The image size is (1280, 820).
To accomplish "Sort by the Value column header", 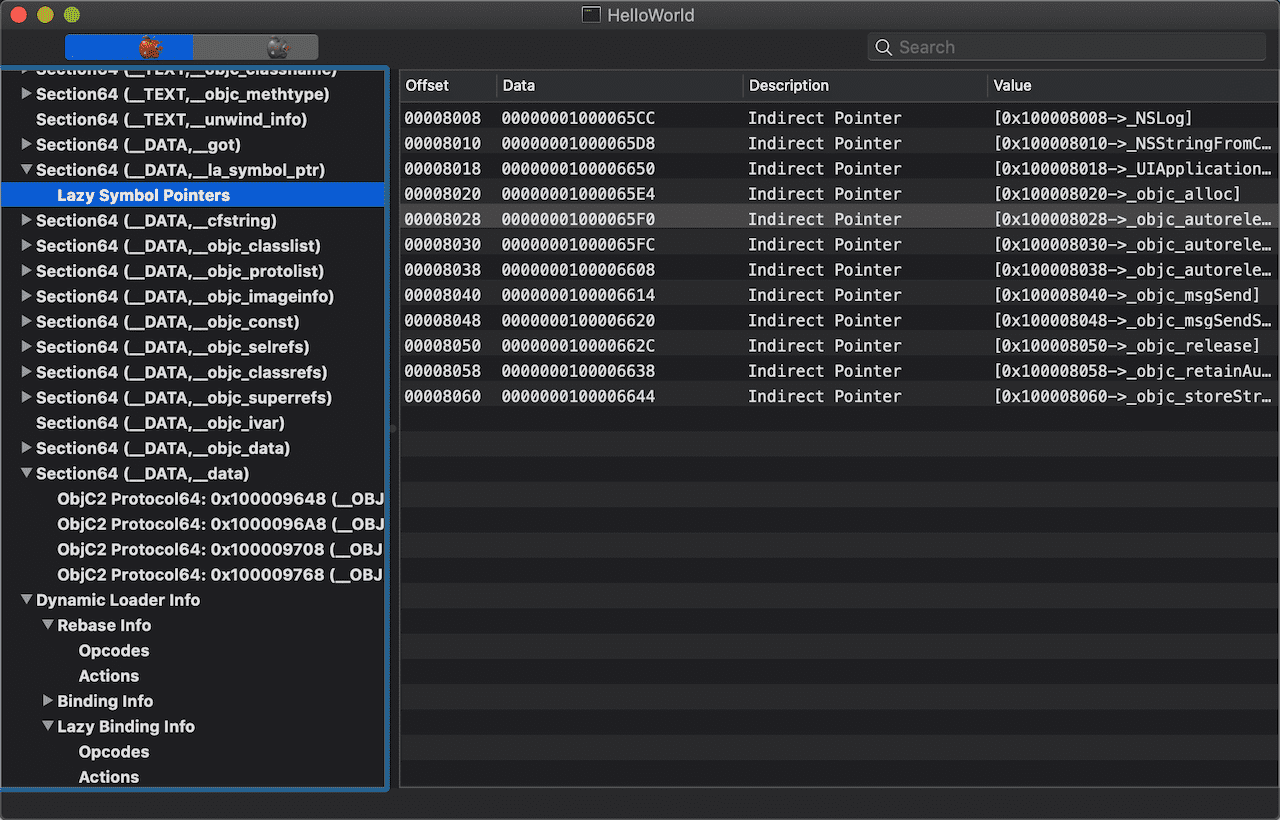I will [x=1134, y=86].
